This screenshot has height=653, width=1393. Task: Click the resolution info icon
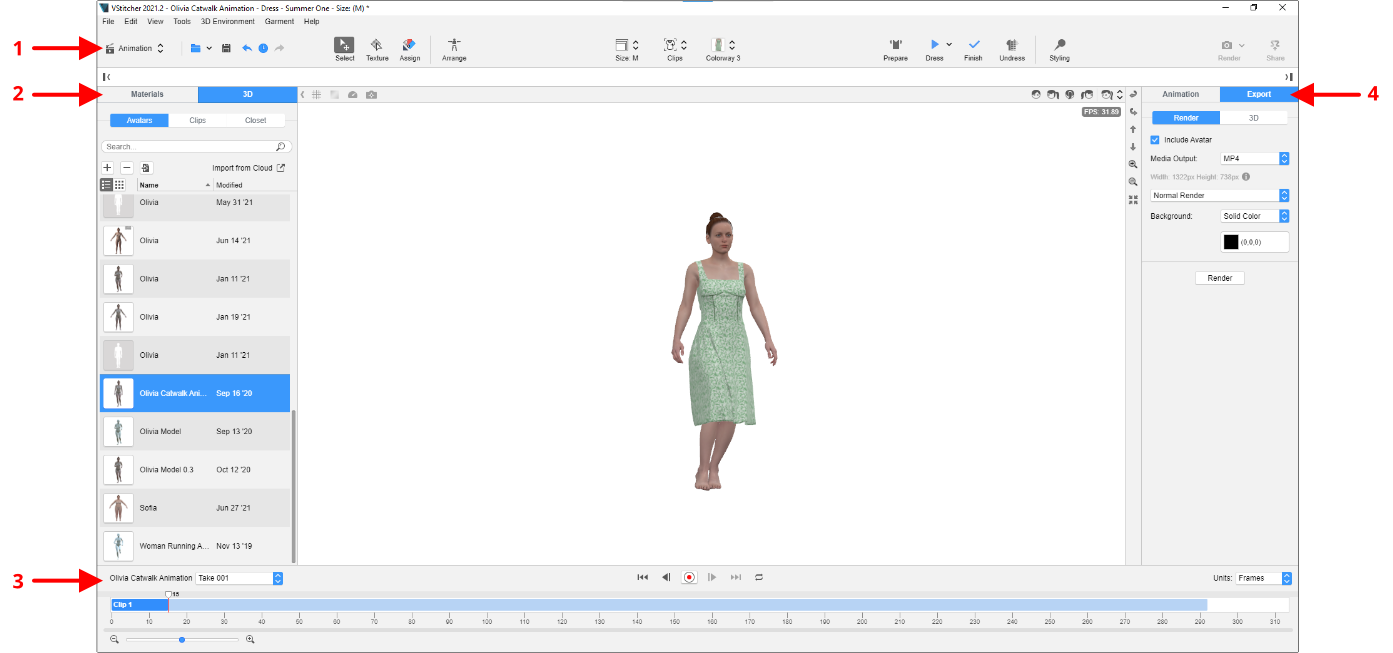1245,177
